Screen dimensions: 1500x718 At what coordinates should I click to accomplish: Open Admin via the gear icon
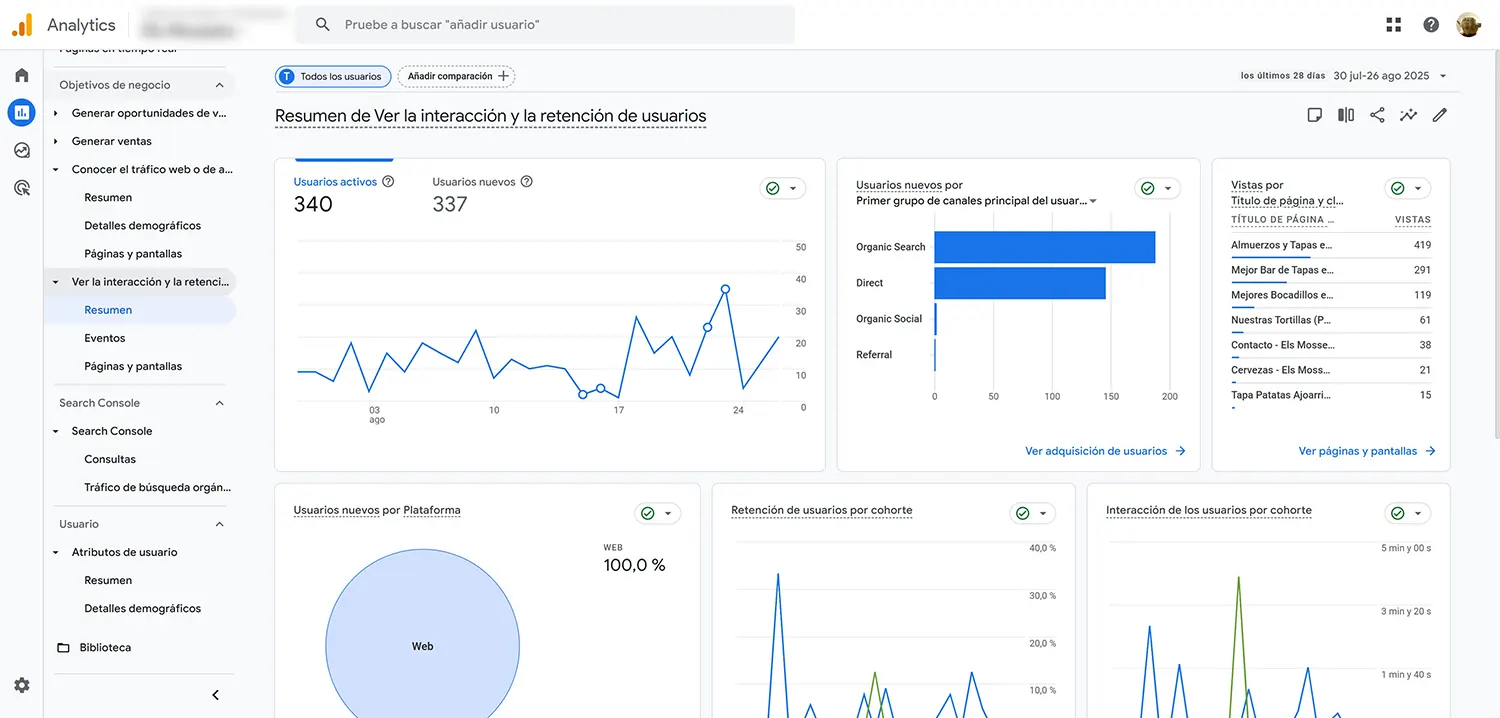click(21, 685)
